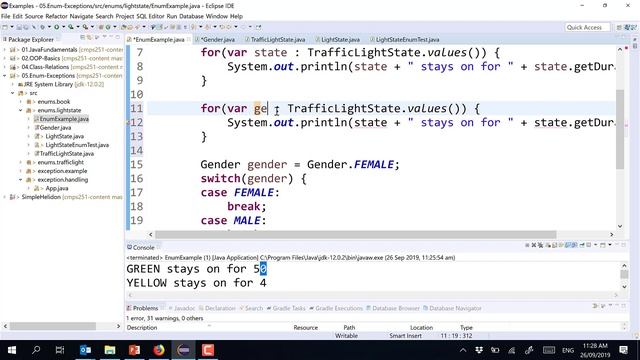Open the SQL Editor menu
The height and width of the screenshot is (360, 640).
(x=150, y=16)
